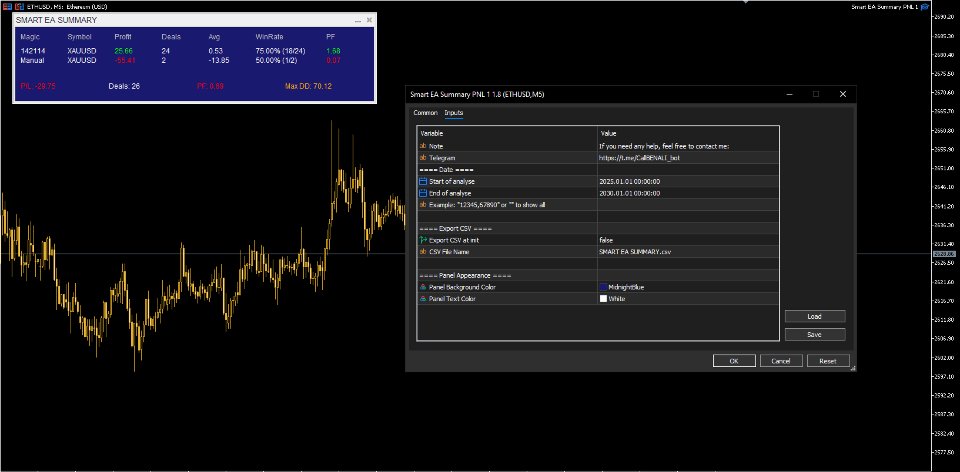Click the Note value text

[x=664, y=146]
